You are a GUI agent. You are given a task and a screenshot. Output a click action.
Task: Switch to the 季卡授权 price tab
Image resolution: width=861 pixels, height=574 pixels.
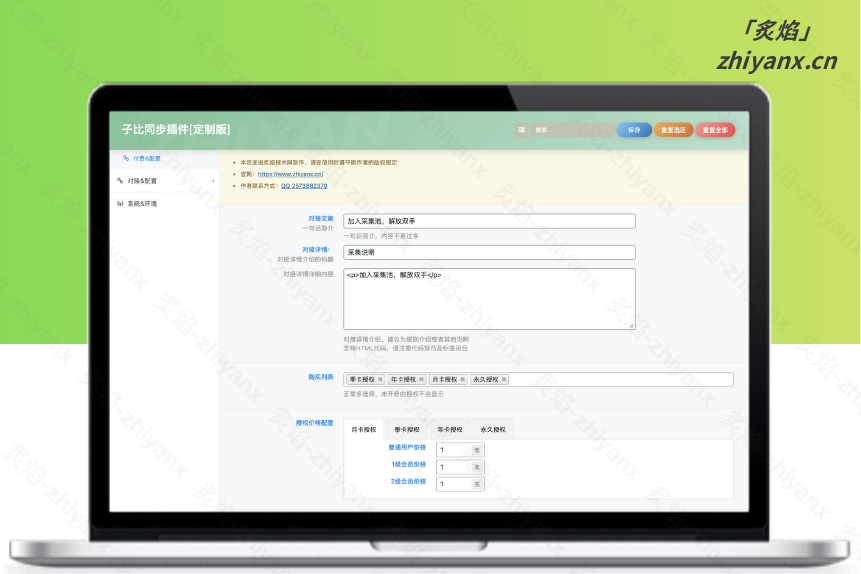coord(407,430)
